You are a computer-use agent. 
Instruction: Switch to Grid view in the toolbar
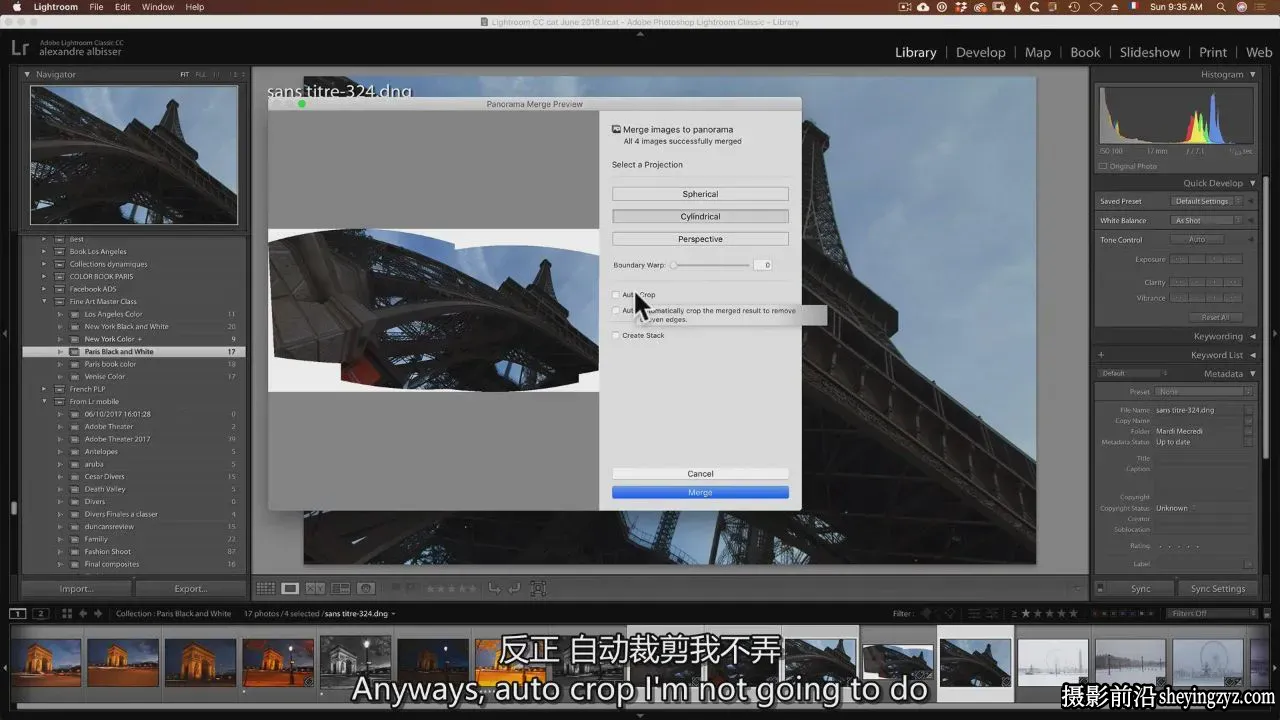266,589
